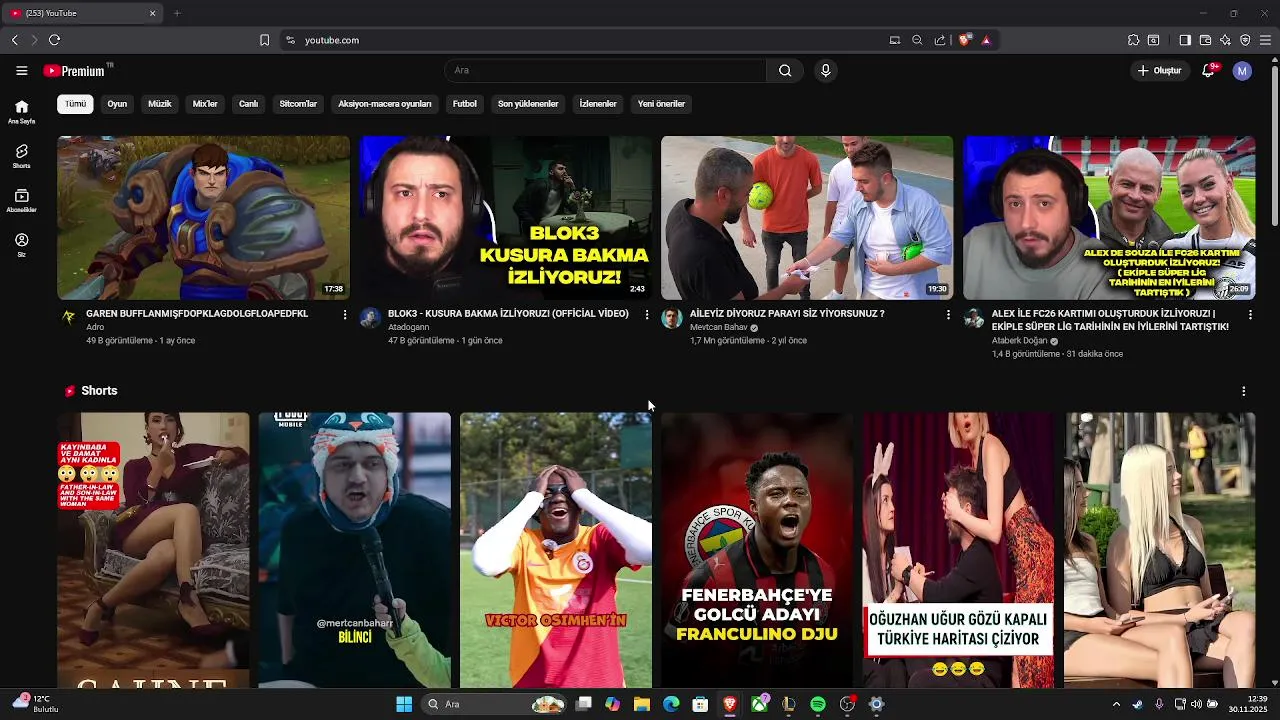Open the Siz section in sidebar

(21, 245)
